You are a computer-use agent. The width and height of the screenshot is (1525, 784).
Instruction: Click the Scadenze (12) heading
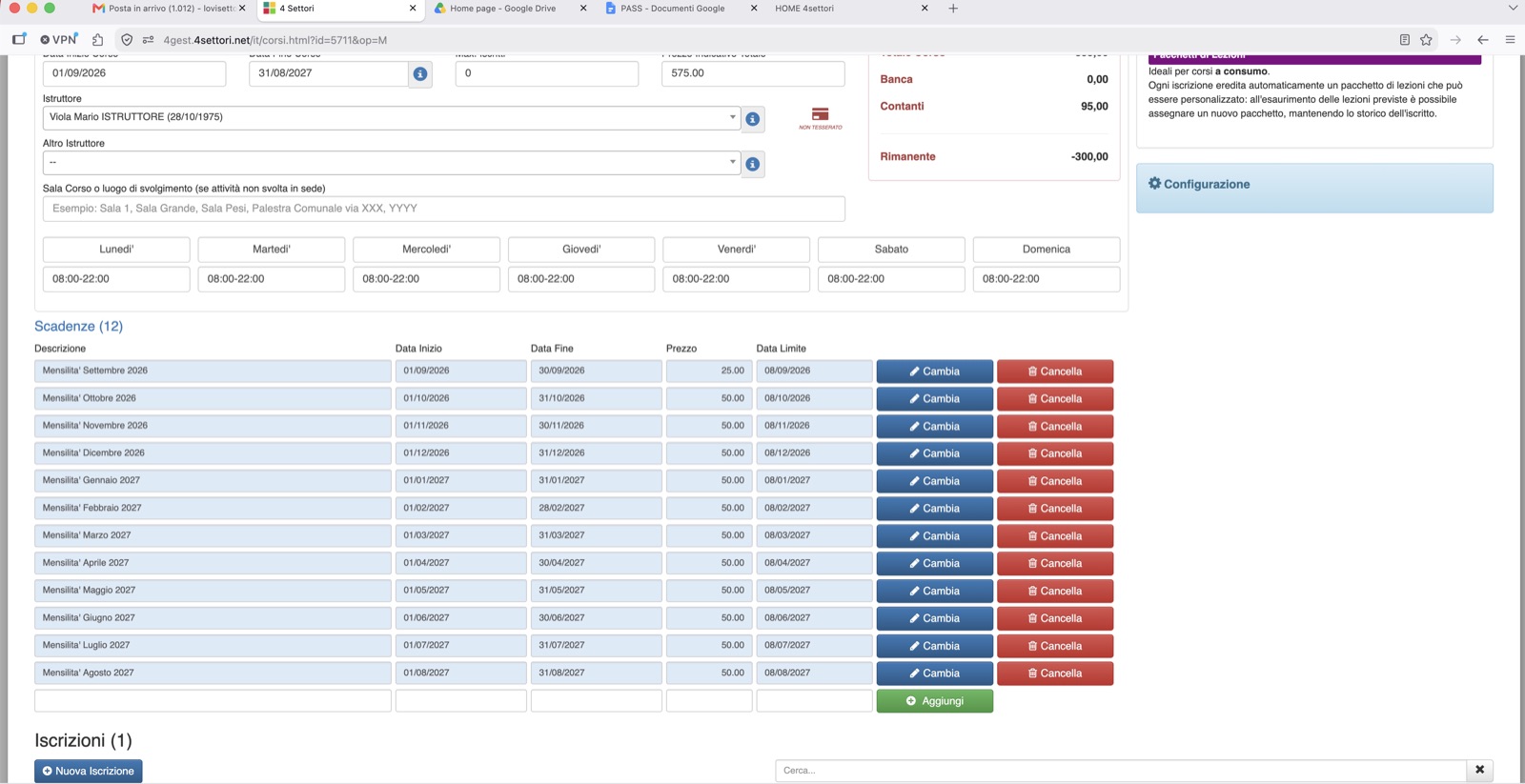79,326
